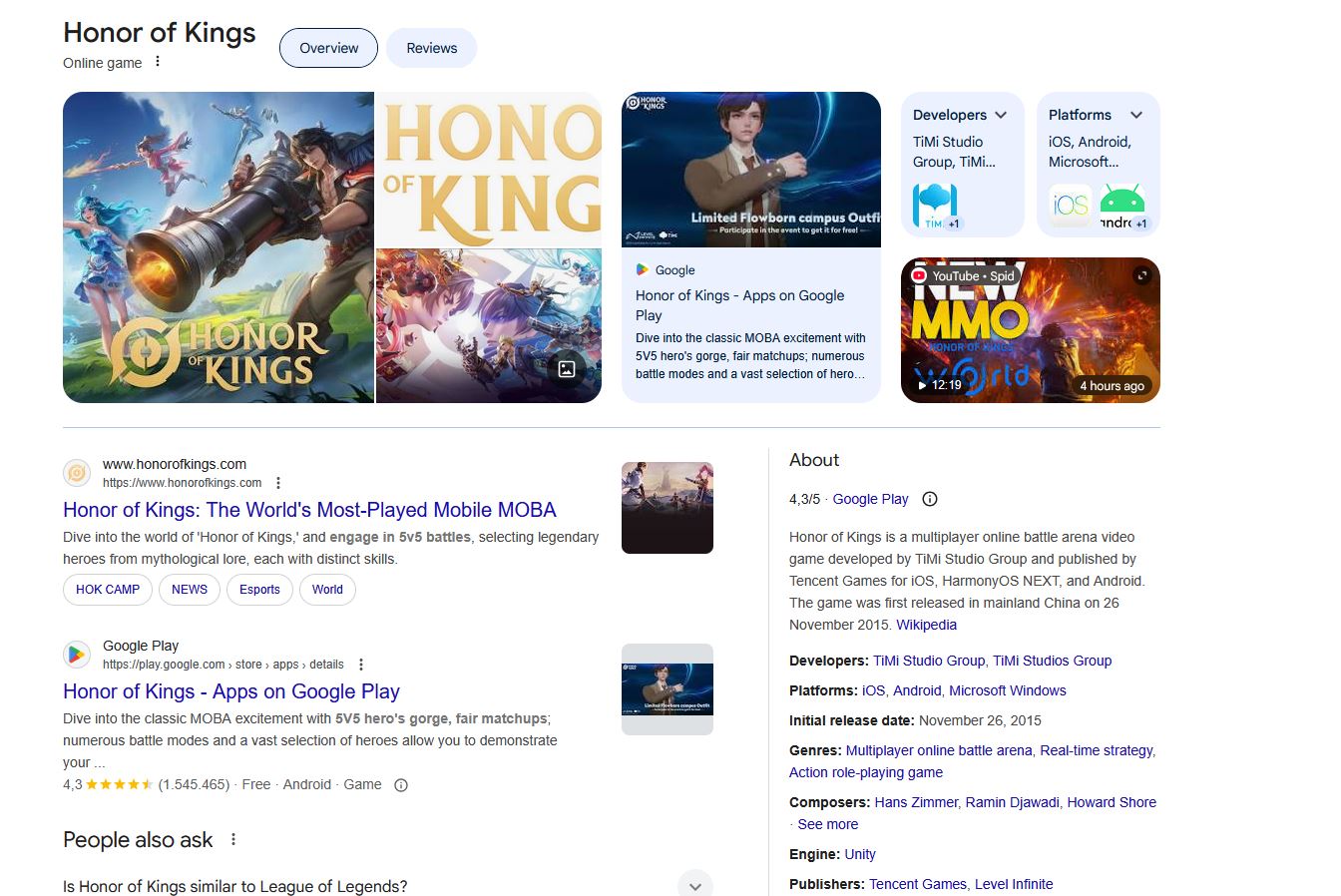Click the TiMi Studio logo icon
Screen dimensions: 1341x896
(x=935, y=206)
